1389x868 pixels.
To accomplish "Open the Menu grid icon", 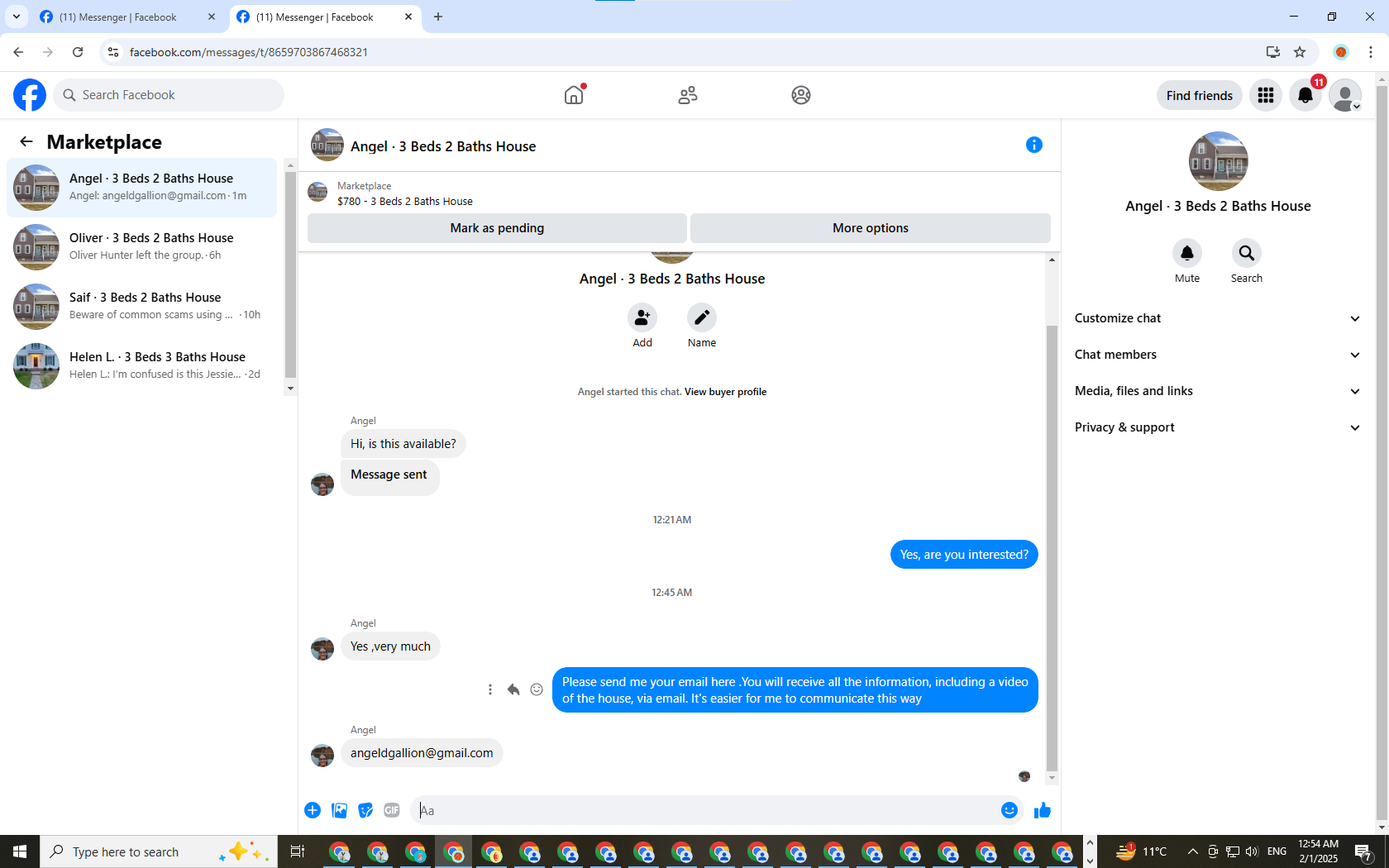I will 1266,95.
